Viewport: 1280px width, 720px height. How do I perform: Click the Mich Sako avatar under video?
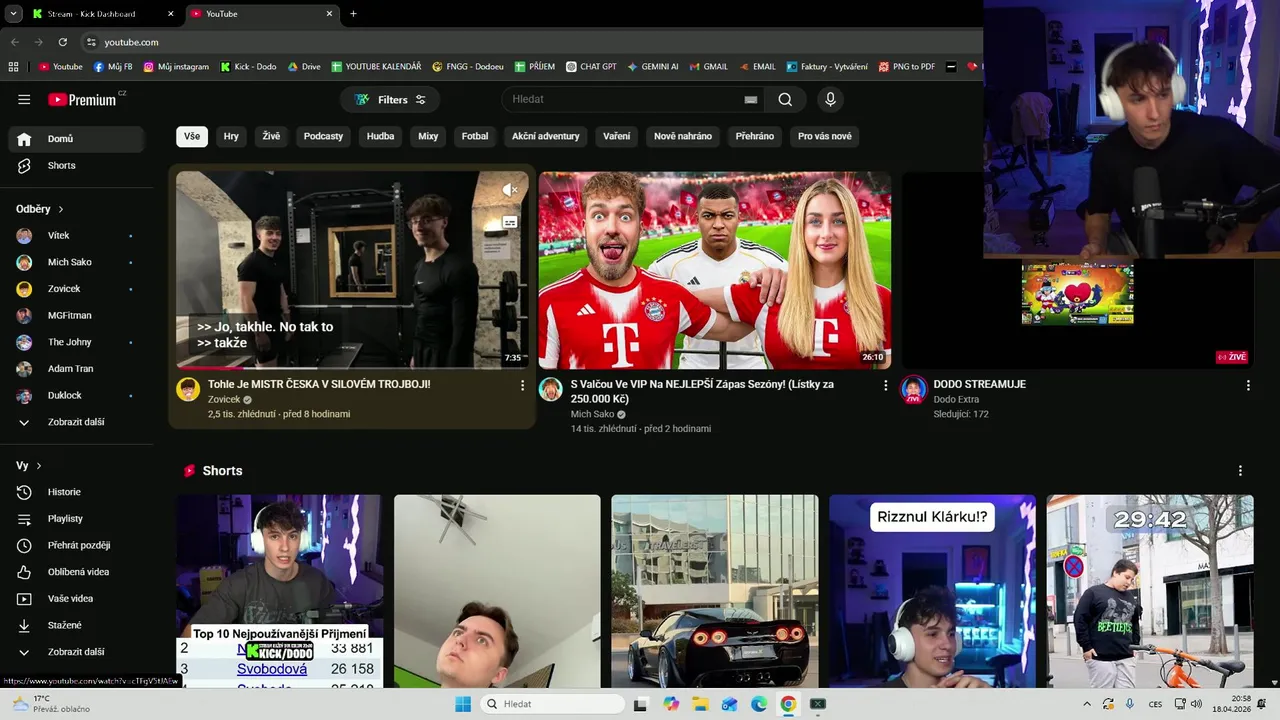[551, 390]
